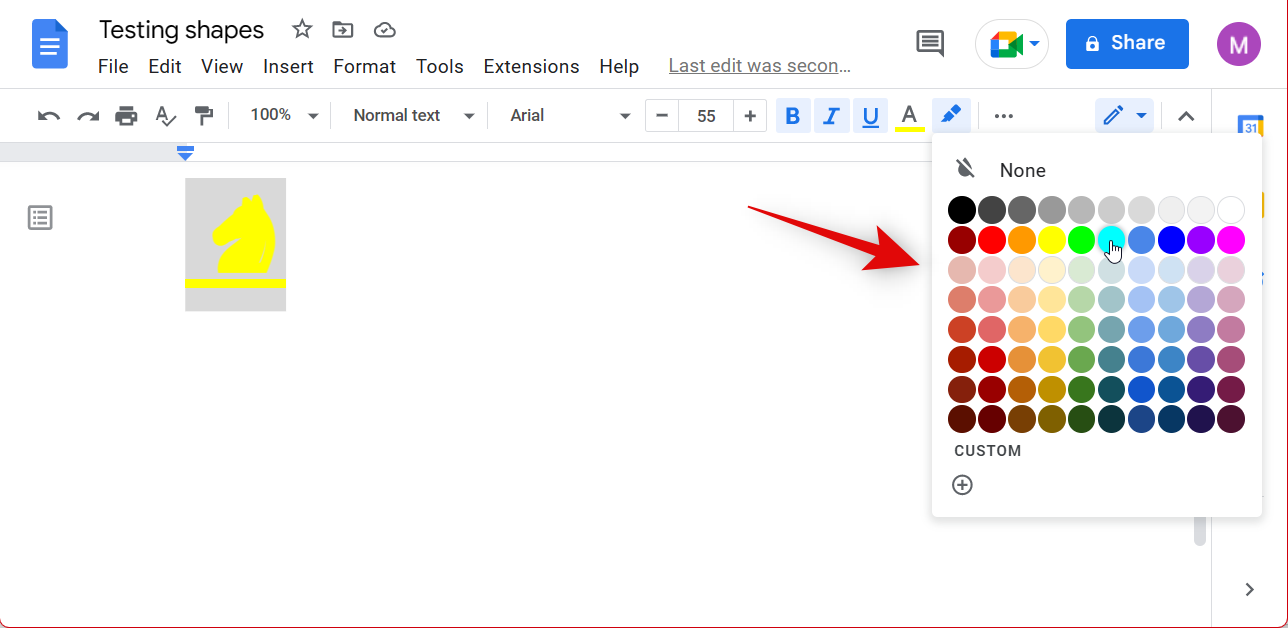
Task: Open the comment history icon
Action: 930,43
